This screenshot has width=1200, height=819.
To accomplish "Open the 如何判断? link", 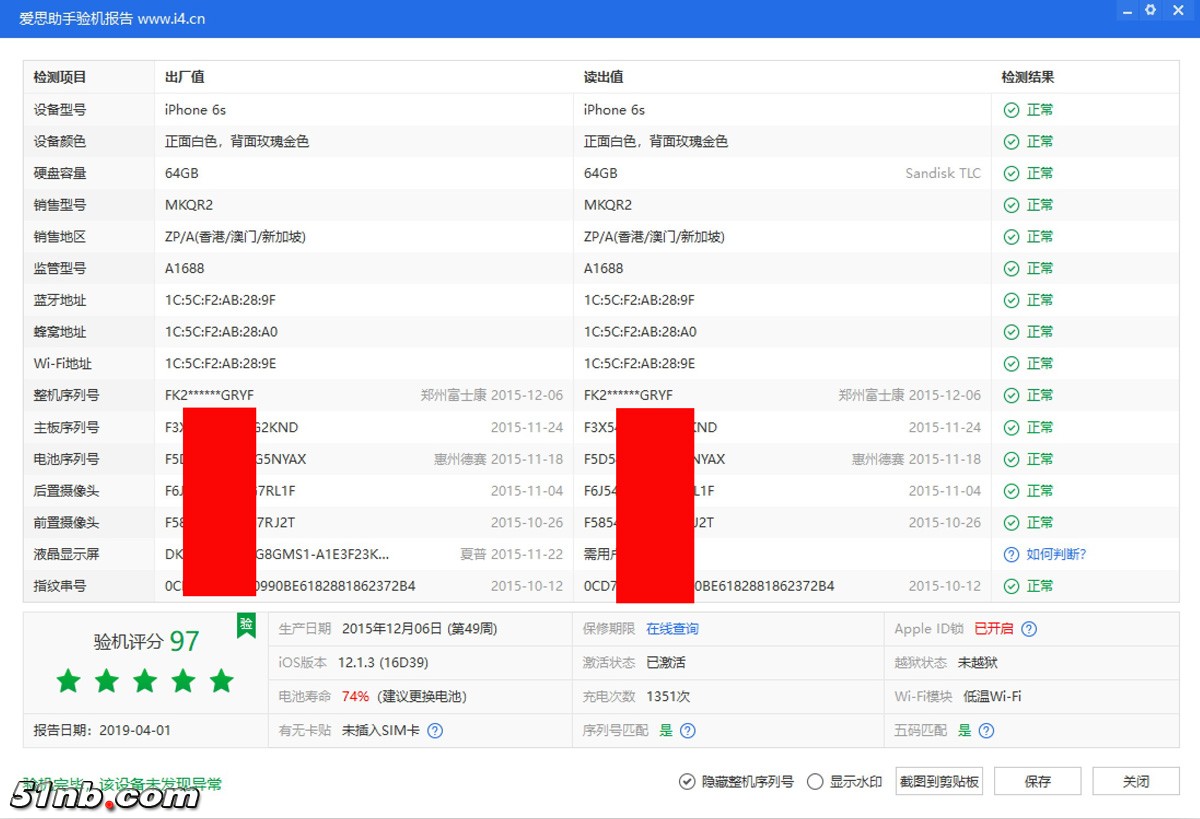I will tap(1056, 554).
